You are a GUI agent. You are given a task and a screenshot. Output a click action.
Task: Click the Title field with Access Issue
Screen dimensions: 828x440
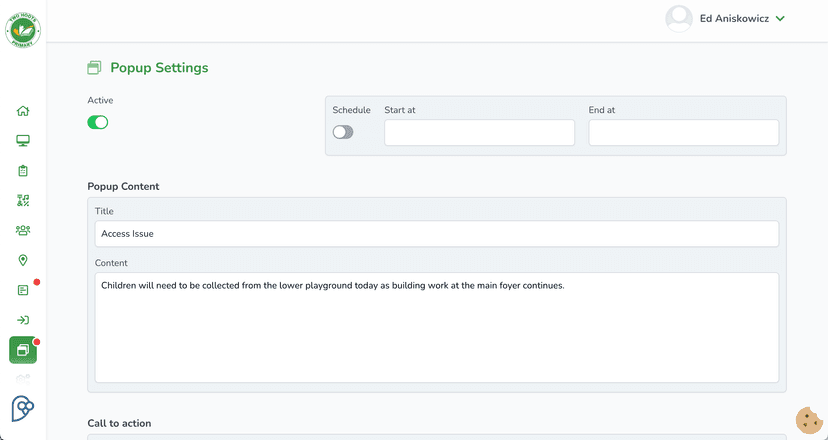(x=437, y=233)
